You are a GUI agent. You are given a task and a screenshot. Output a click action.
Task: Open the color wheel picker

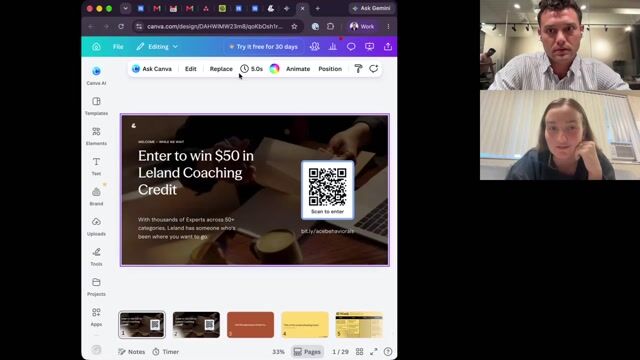point(274,69)
